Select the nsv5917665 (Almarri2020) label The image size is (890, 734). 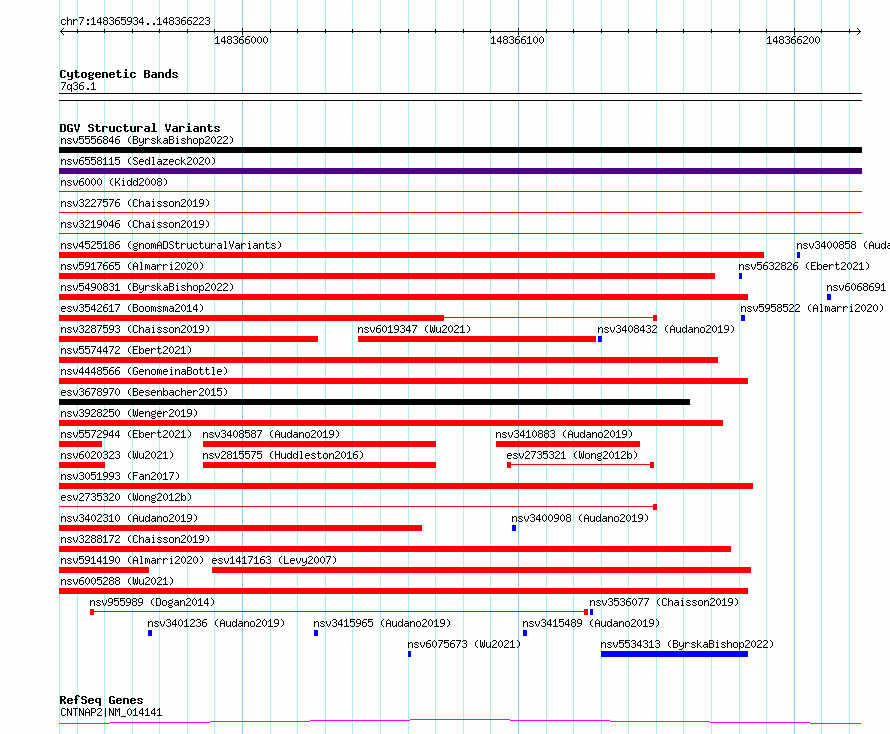point(132,266)
